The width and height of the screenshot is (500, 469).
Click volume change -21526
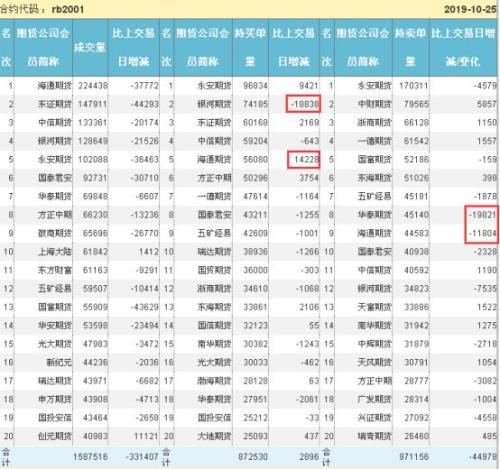pyautogui.click(x=144, y=141)
